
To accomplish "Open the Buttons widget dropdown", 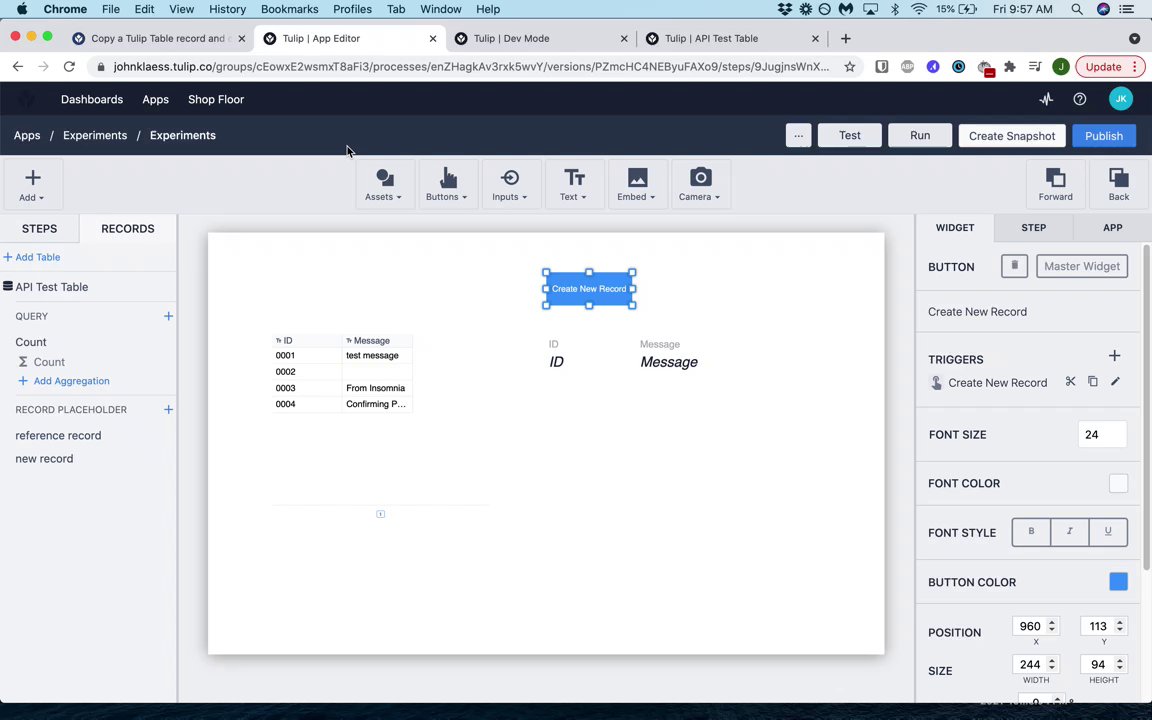I will (x=447, y=184).
